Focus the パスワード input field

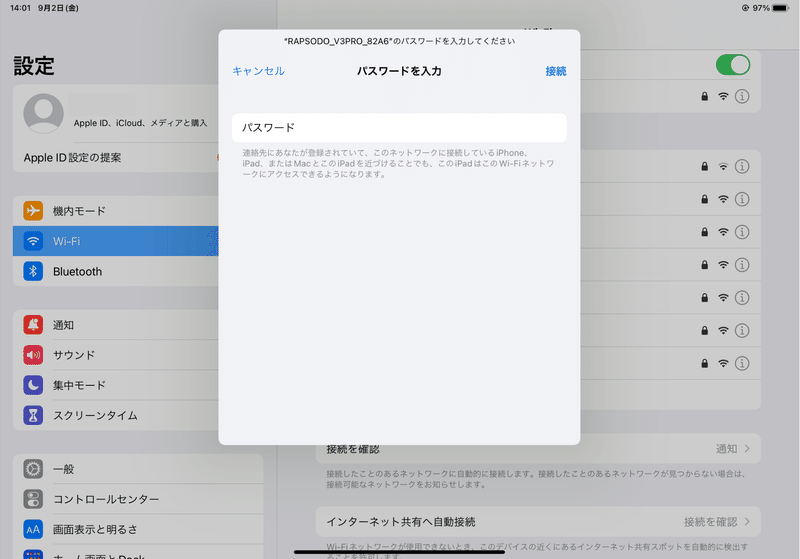tap(399, 128)
